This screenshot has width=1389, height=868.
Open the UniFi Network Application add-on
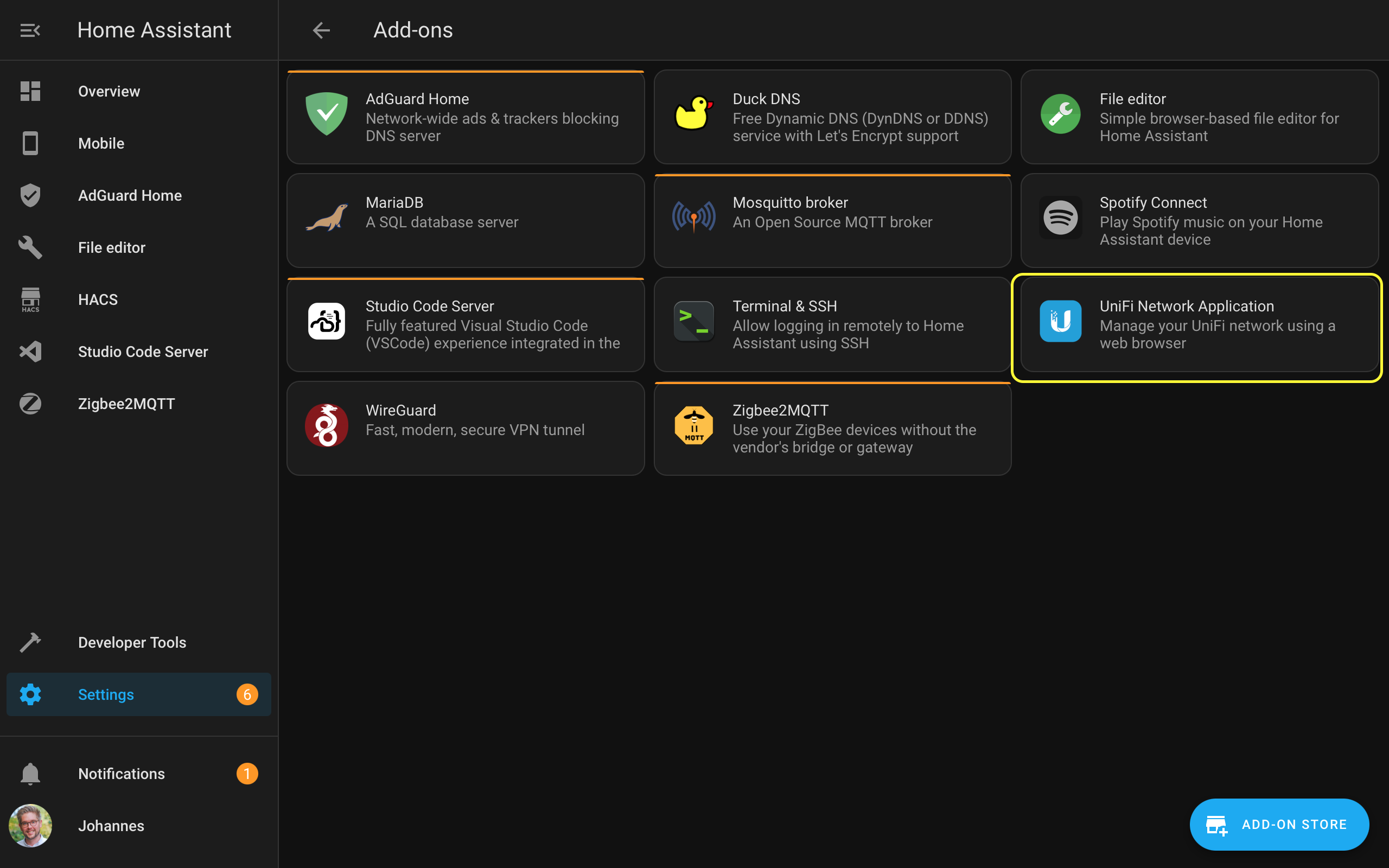(x=1200, y=324)
